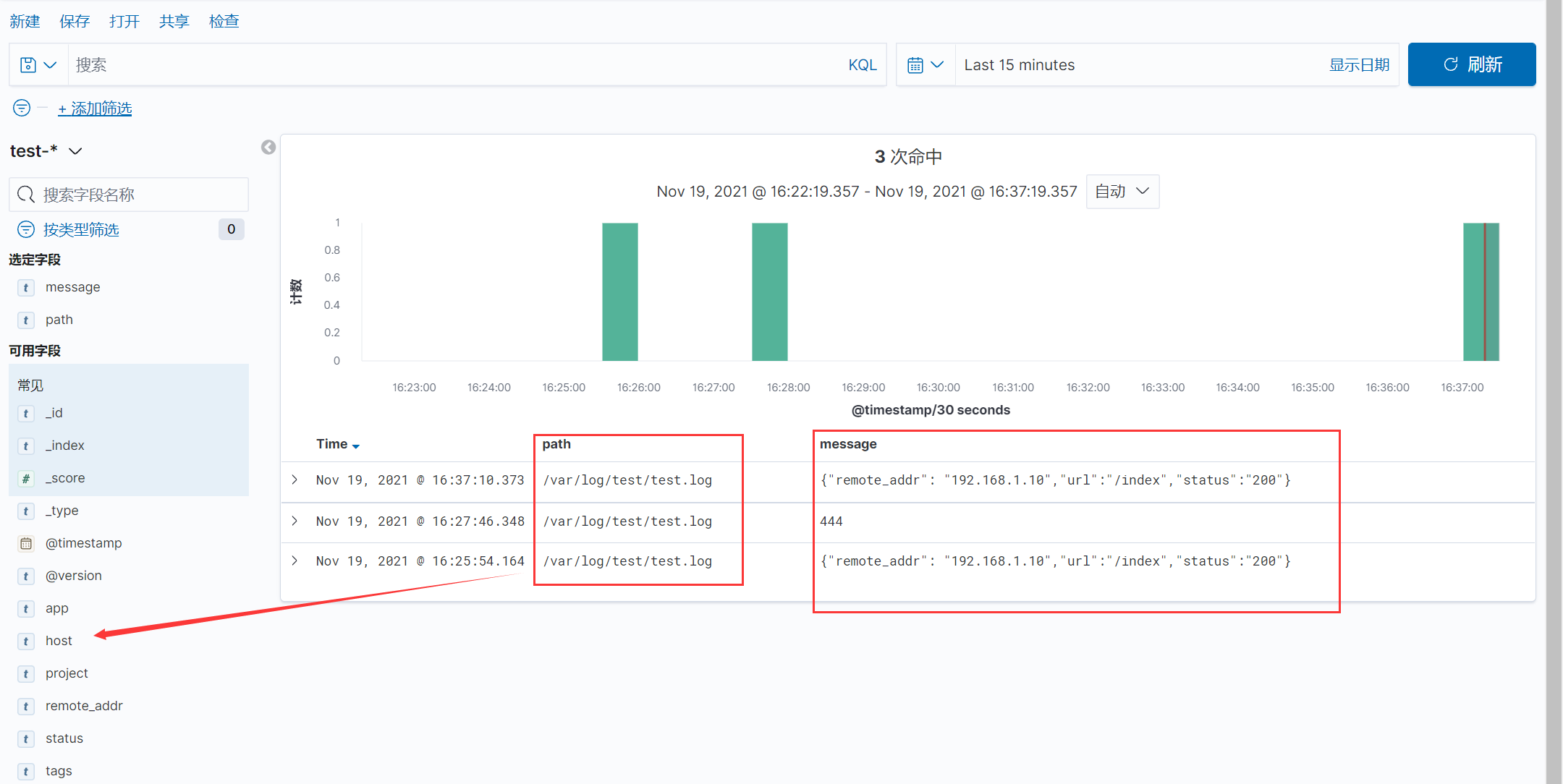Click the 搜索字段名称 input field
Screen dimensions: 1563x784
[x=129, y=195]
